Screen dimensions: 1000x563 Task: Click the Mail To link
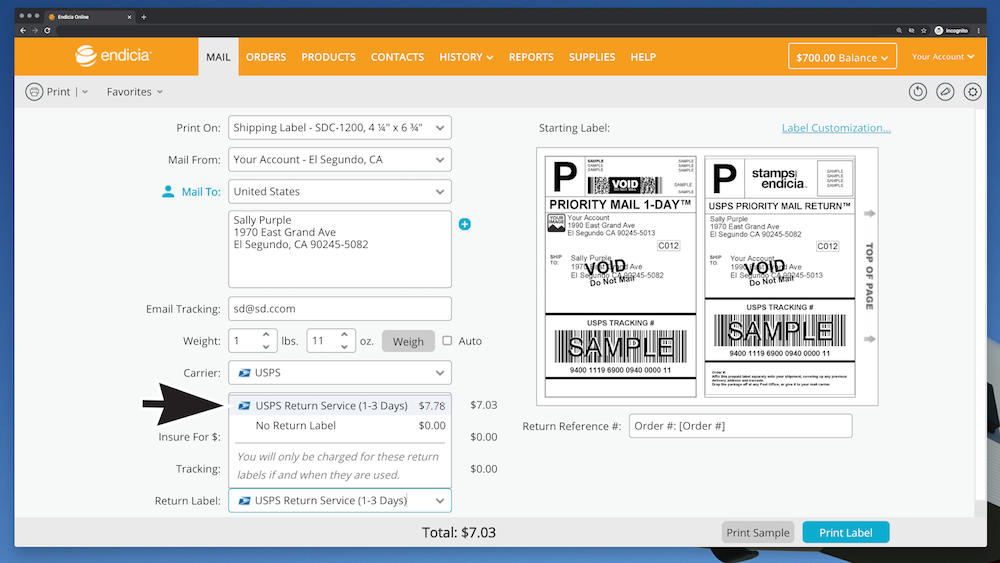pyautogui.click(x=201, y=191)
